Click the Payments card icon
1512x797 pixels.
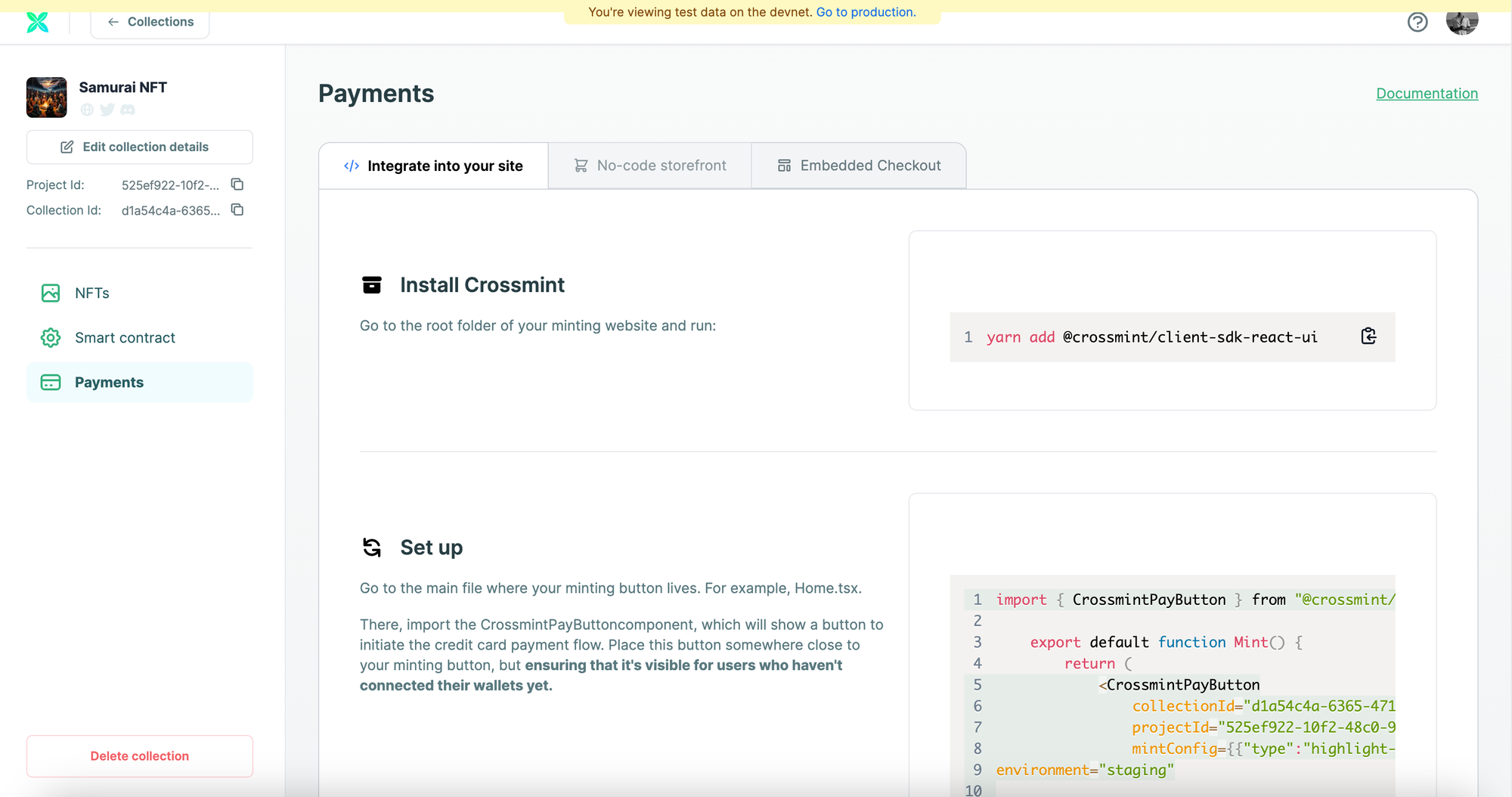tap(51, 383)
